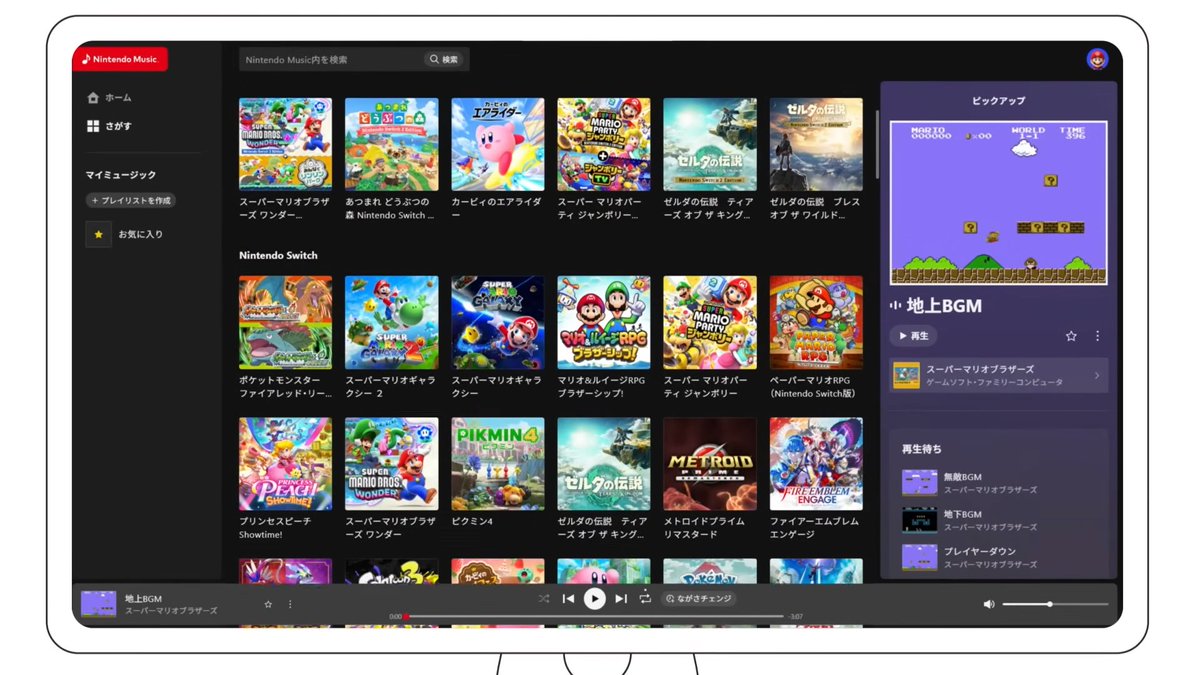Click the main content vertical scrollbar

pyautogui.click(x=876, y=145)
